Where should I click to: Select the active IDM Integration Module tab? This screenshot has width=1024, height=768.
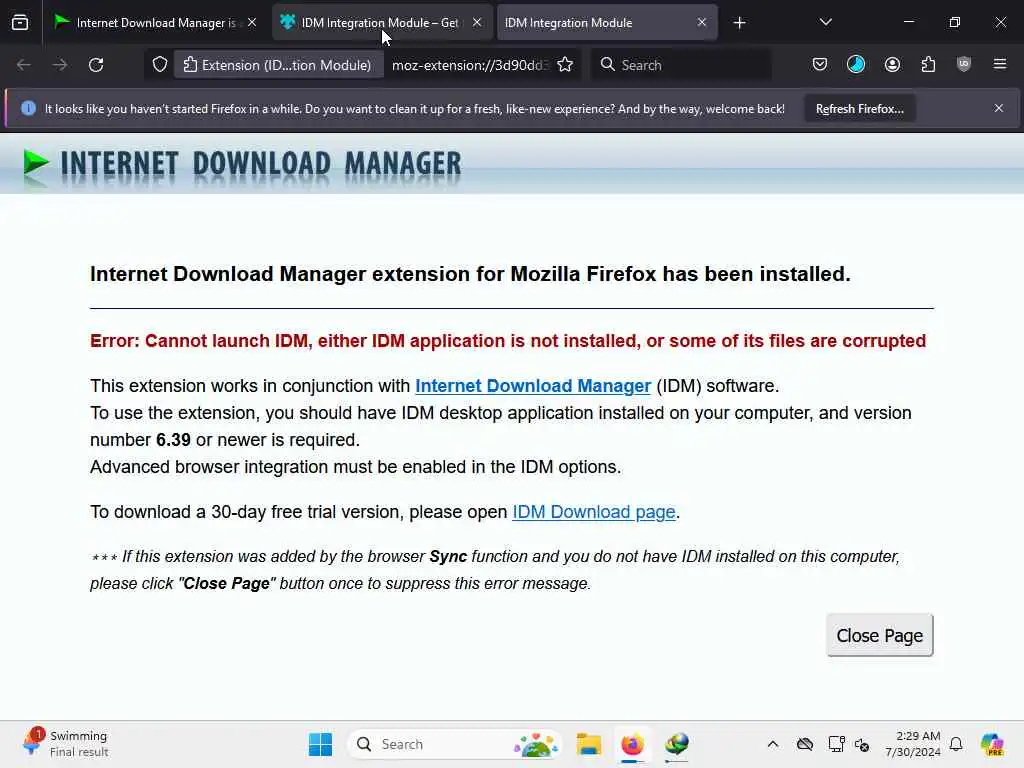[x=607, y=23]
